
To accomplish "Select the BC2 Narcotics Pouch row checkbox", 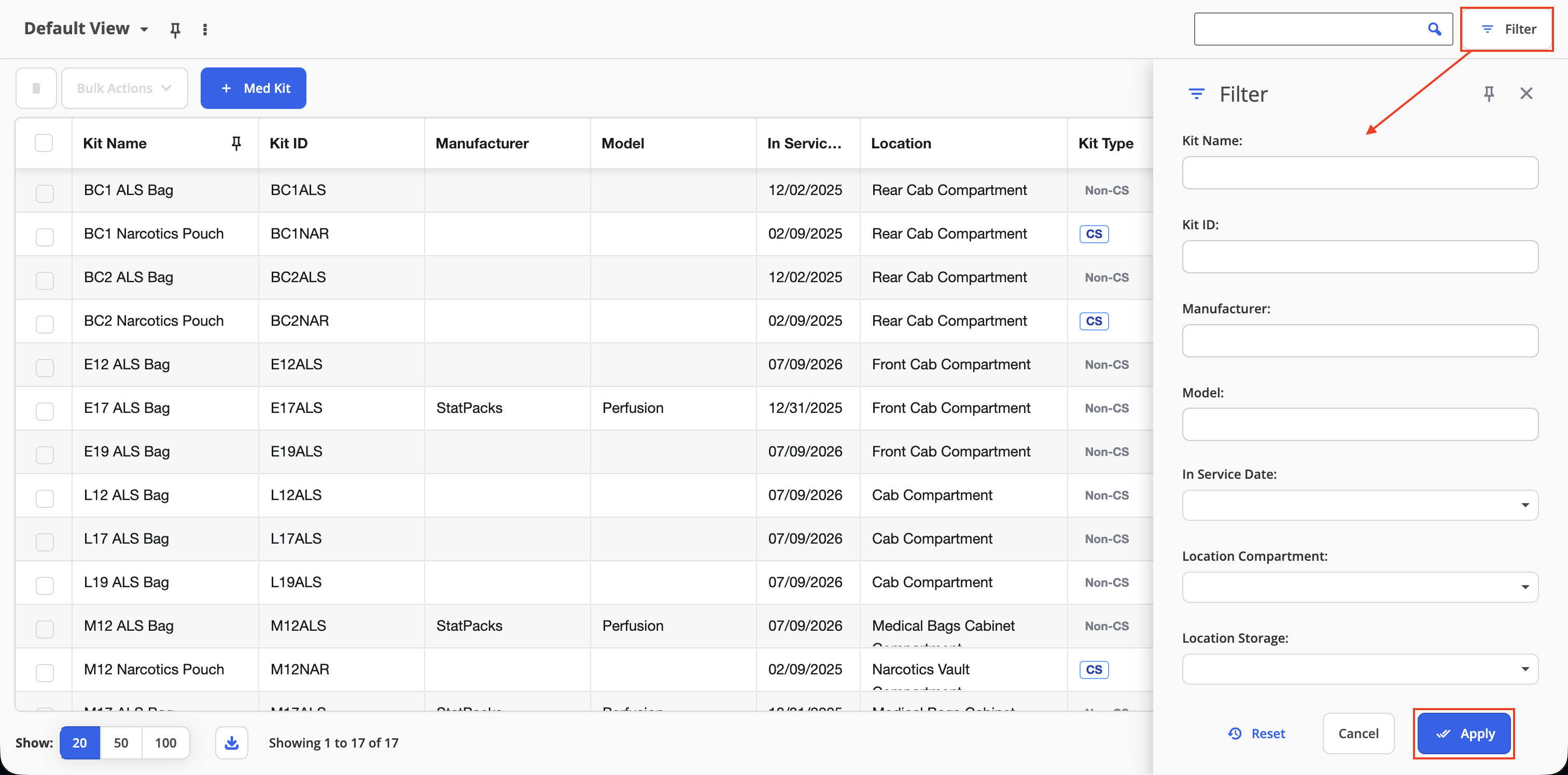I will [x=45, y=324].
